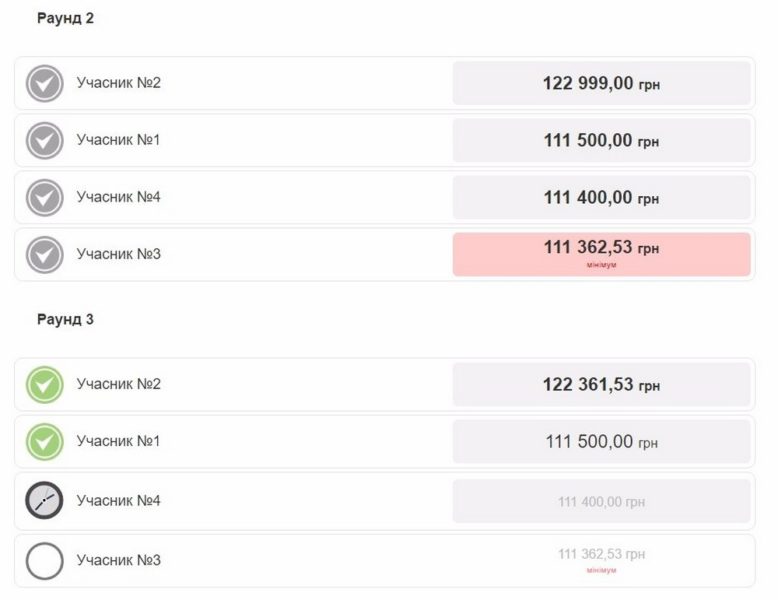The width and height of the screenshot is (778, 600).
Task: Click the Раунд 2 heading
Action: point(66,19)
